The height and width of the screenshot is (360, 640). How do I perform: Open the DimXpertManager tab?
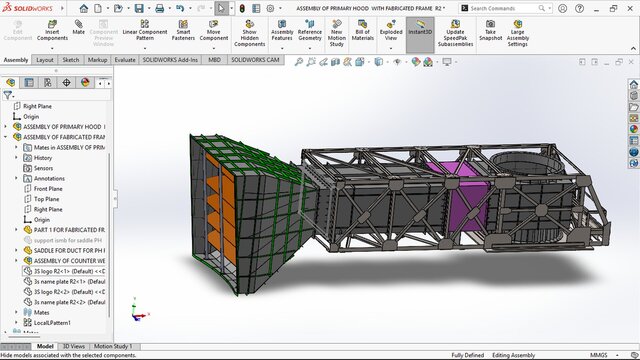tap(66, 82)
